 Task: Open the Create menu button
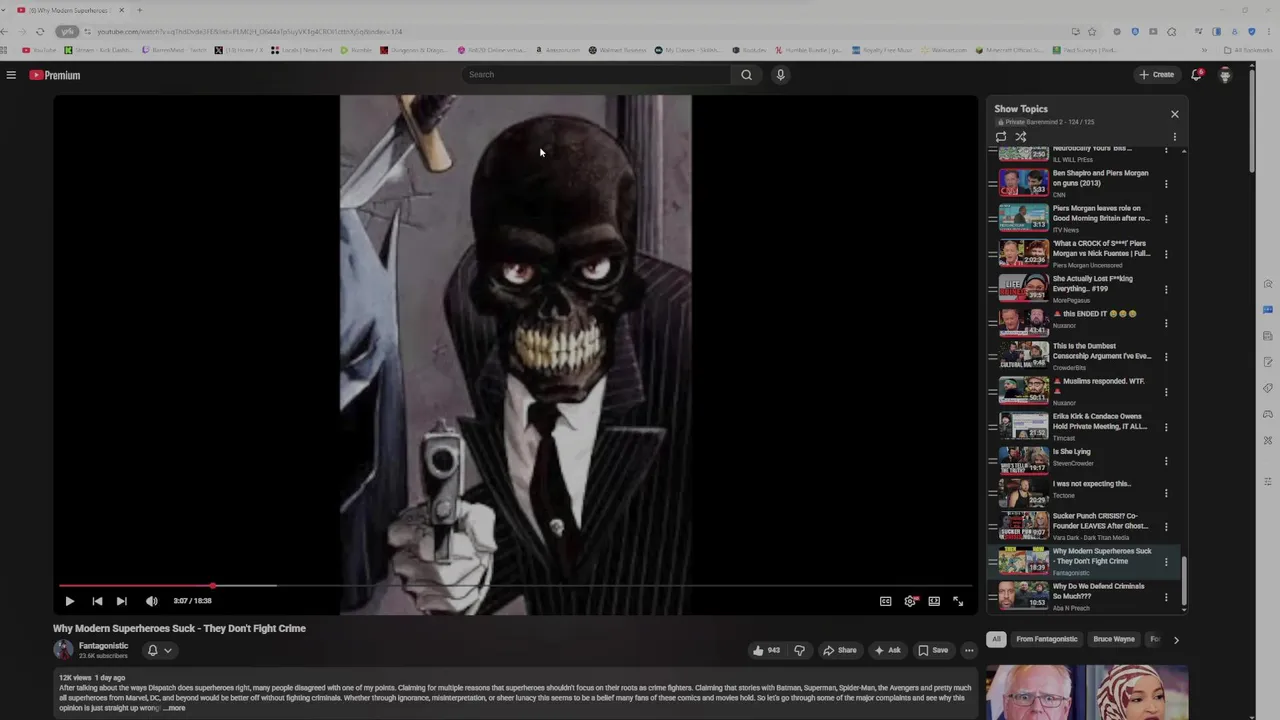point(1157,75)
